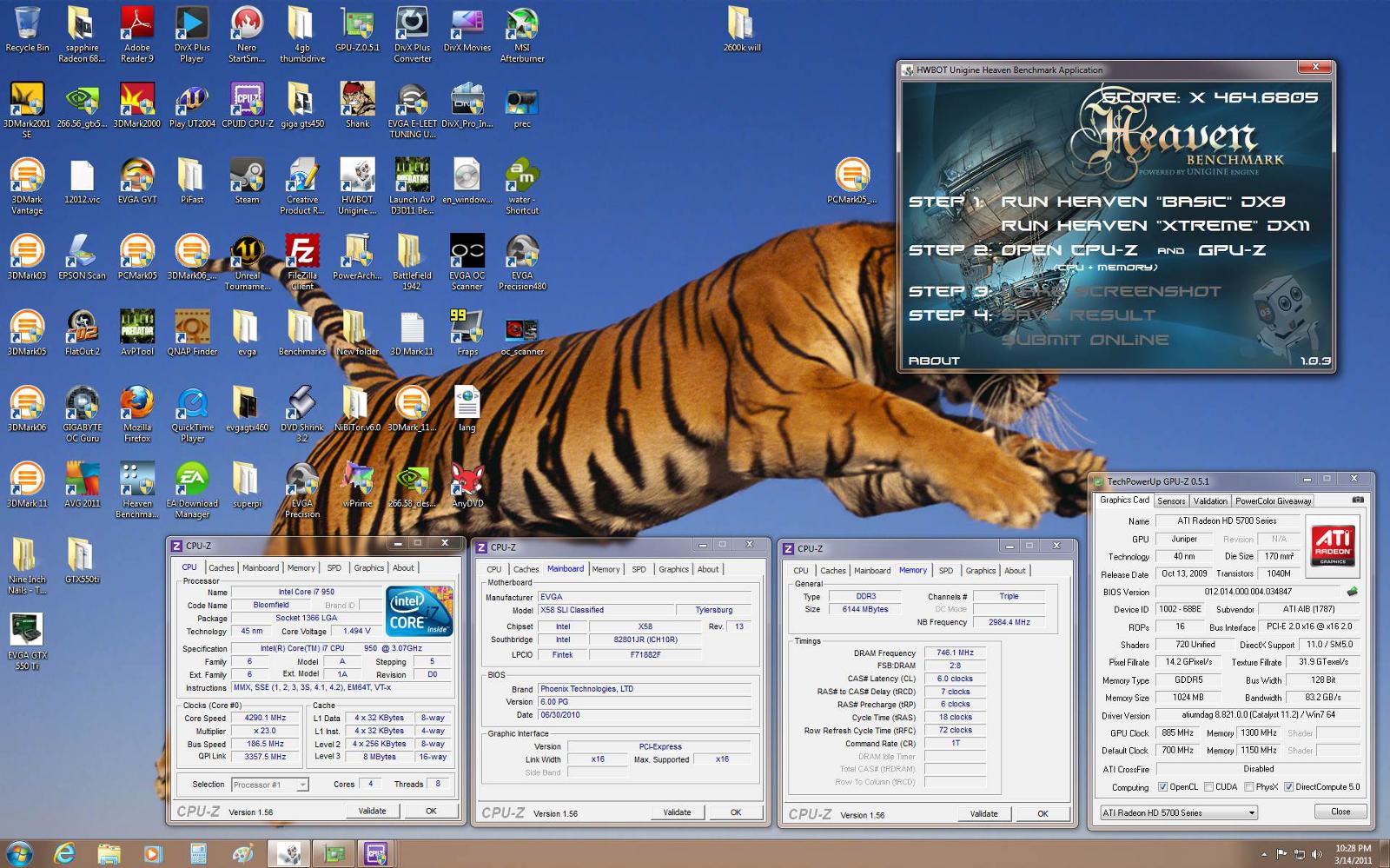Open SPD tab in Mainboard CPU-Z window

[x=639, y=569]
